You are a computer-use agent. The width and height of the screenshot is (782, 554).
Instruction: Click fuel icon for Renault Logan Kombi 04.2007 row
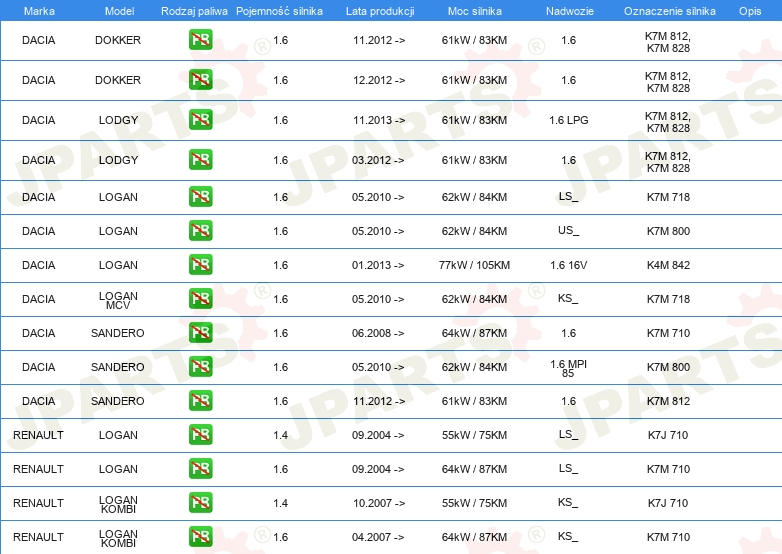(200, 537)
